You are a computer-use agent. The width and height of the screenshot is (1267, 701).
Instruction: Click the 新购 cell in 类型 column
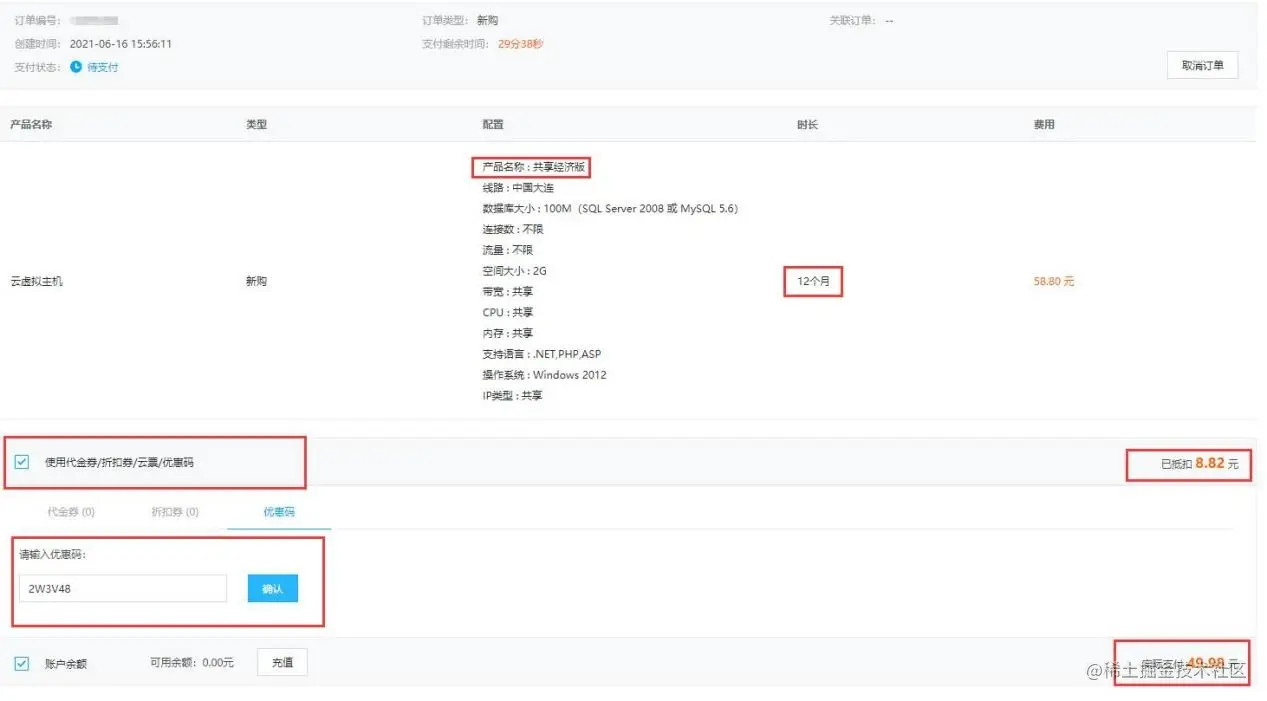[x=256, y=282]
